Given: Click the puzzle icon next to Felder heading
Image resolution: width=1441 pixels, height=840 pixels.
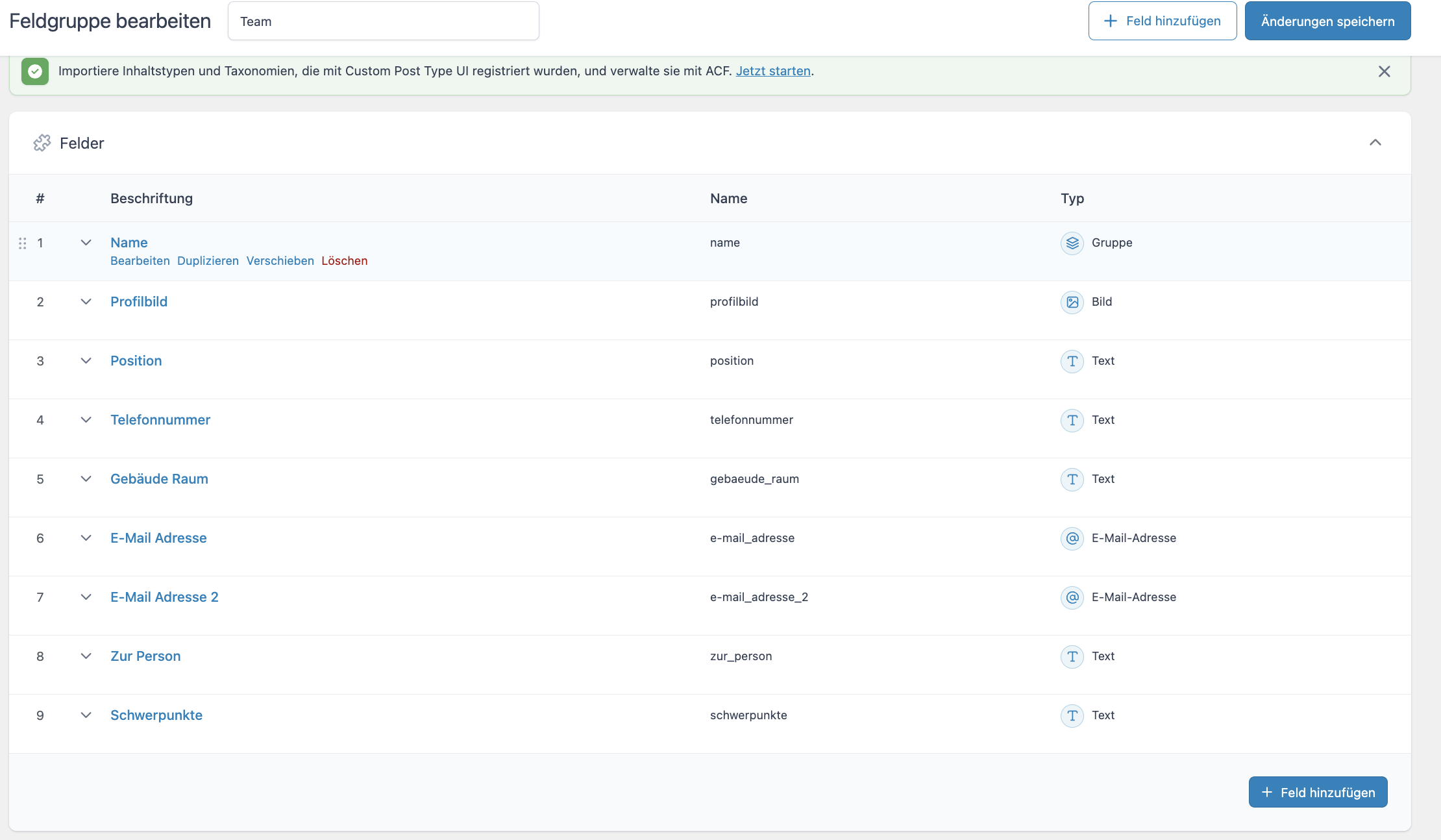Looking at the screenshot, I should [42, 143].
